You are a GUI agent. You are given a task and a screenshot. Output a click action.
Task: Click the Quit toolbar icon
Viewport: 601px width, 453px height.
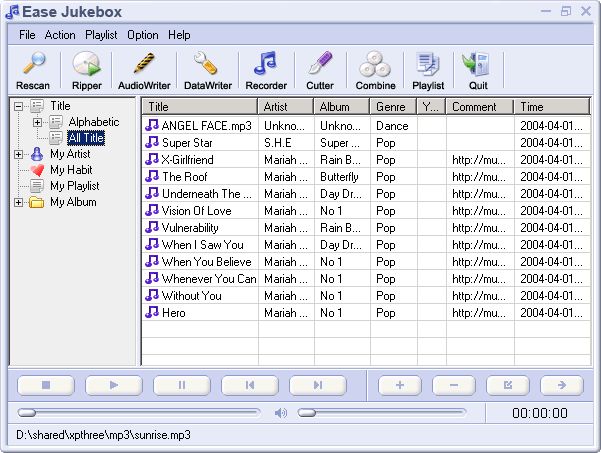coord(476,64)
